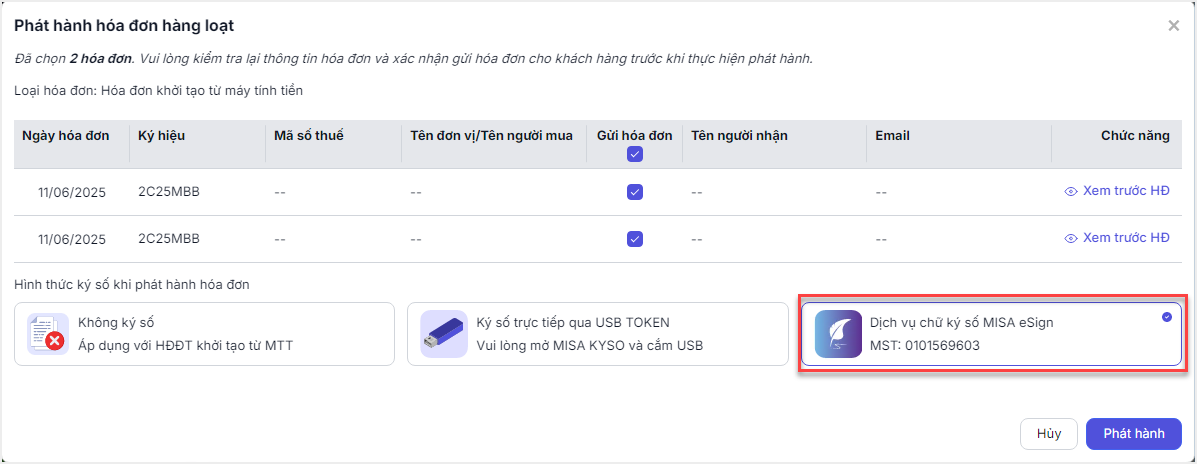Click the 'Ngày hóa đơn' column header
Viewport: 1197px width, 464px height.
click(66, 136)
